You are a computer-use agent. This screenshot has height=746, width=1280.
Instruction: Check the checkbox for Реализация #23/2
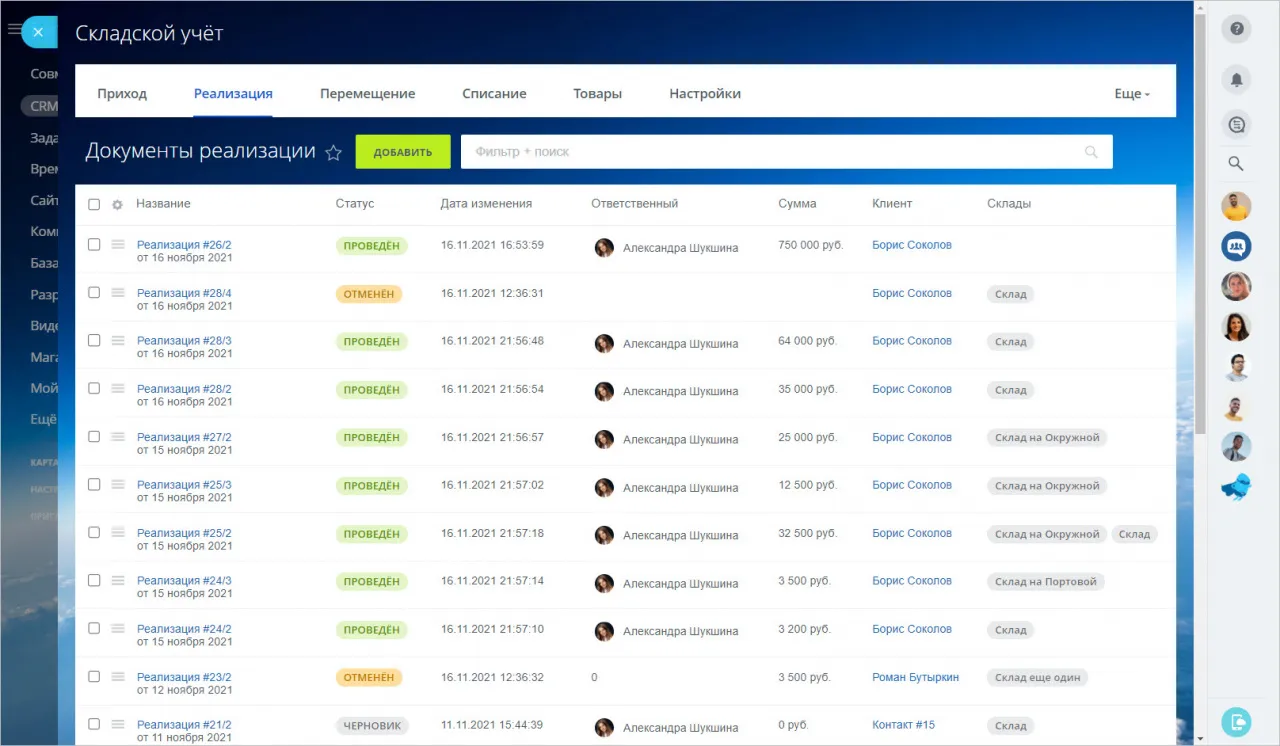93,677
